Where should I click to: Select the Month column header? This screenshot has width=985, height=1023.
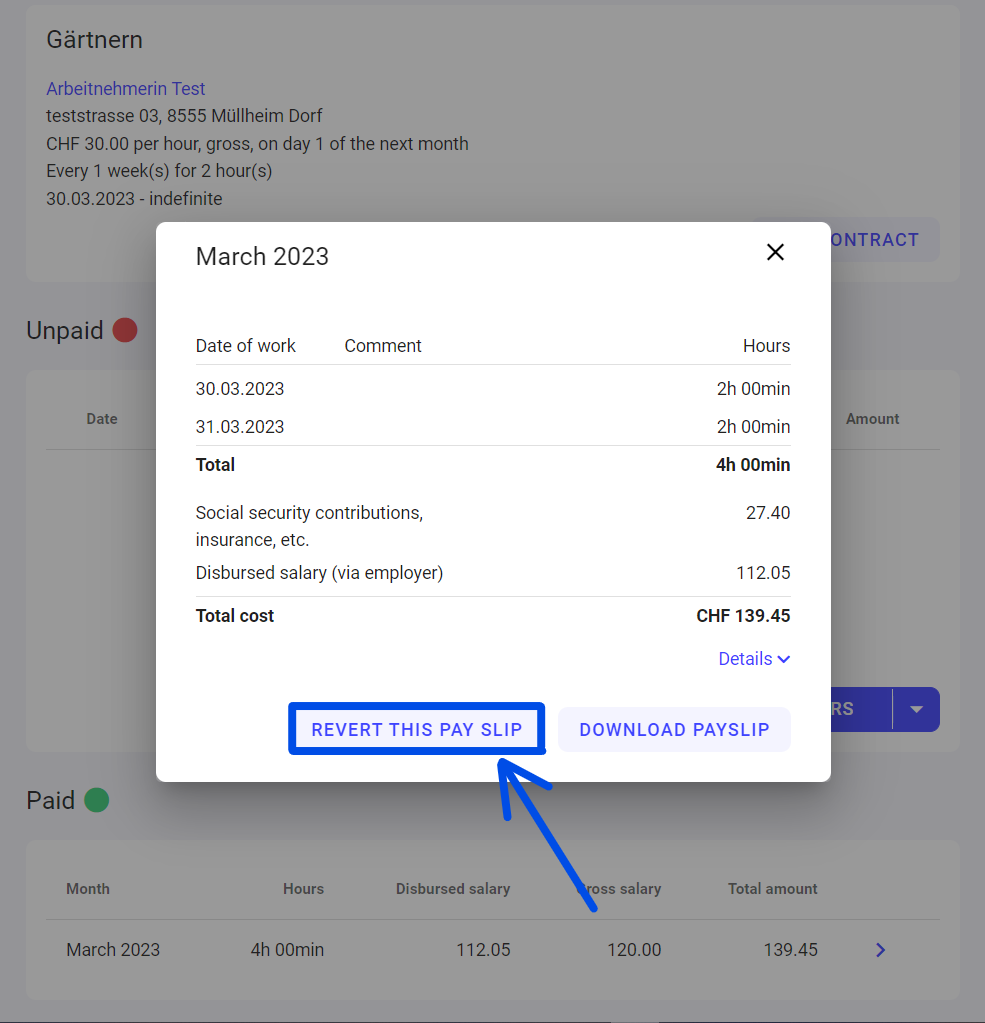coord(88,889)
